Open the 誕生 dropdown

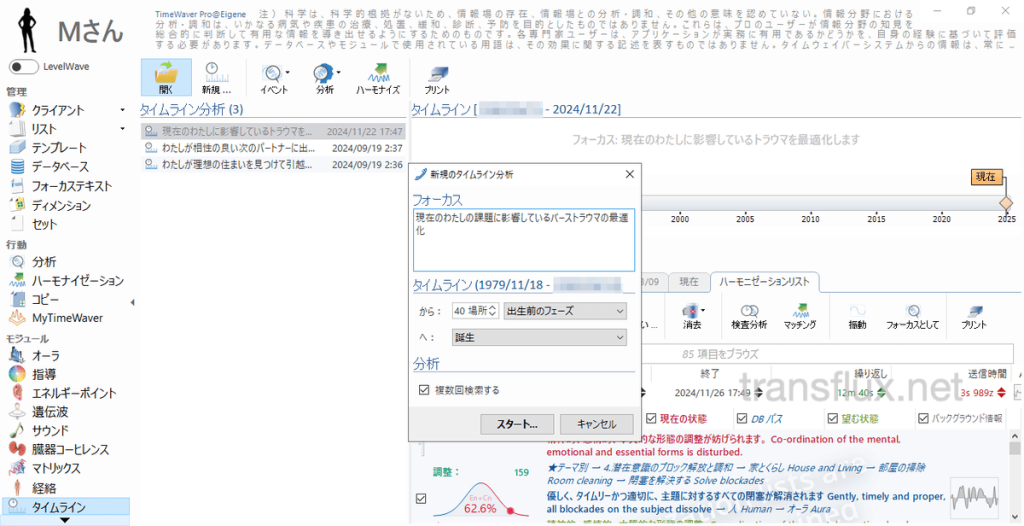(x=539, y=338)
